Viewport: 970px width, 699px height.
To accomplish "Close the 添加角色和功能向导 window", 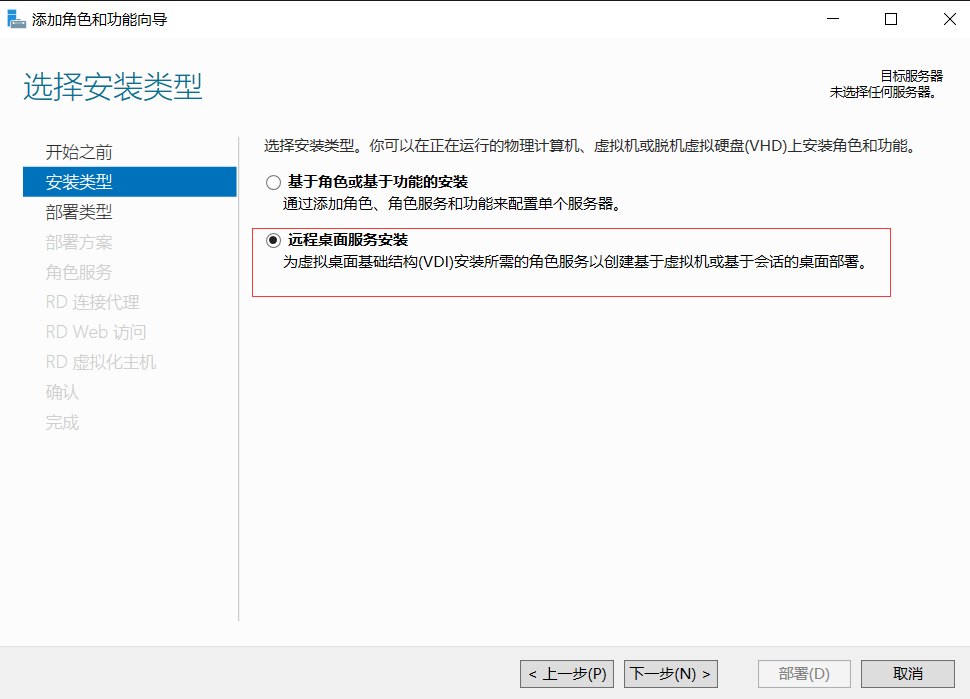I will 950,19.
